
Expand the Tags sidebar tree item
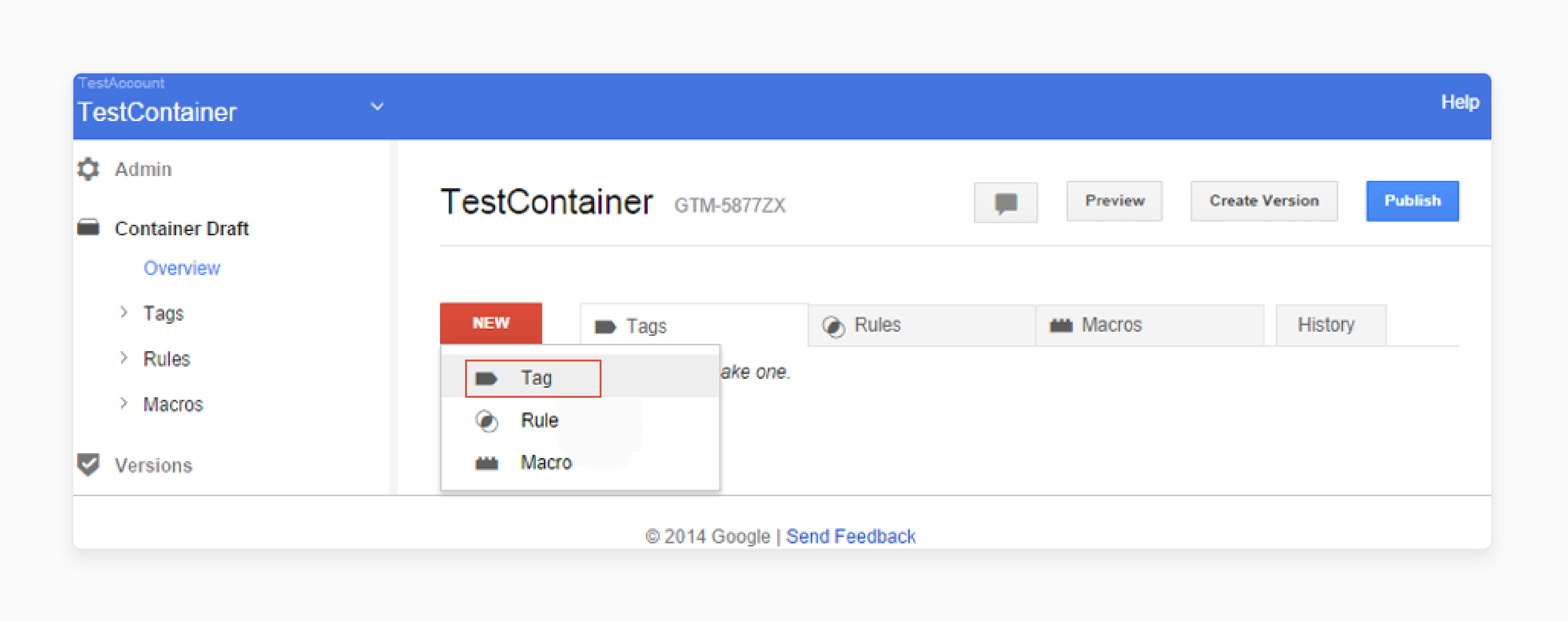coord(124,312)
